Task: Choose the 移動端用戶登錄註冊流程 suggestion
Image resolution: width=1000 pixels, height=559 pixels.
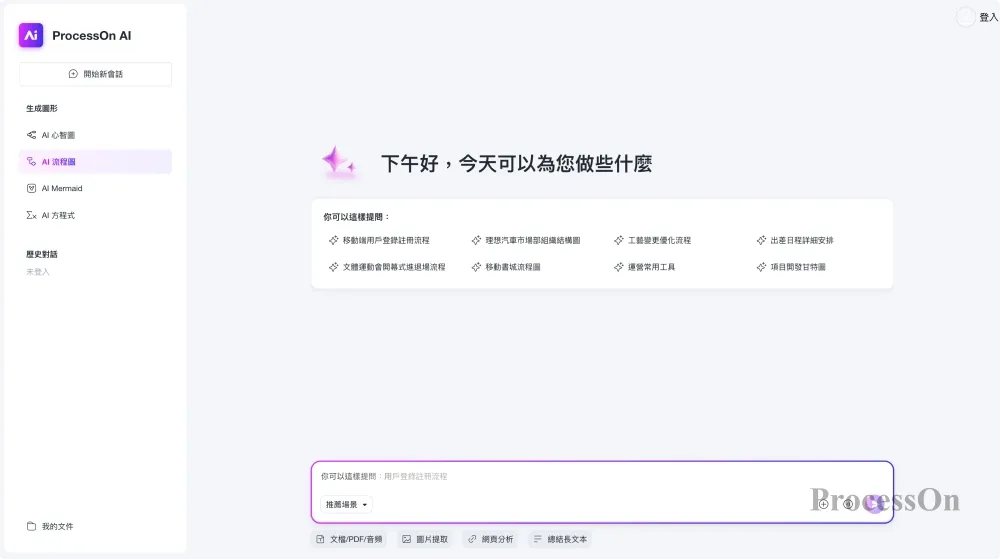Action: pos(379,240)
